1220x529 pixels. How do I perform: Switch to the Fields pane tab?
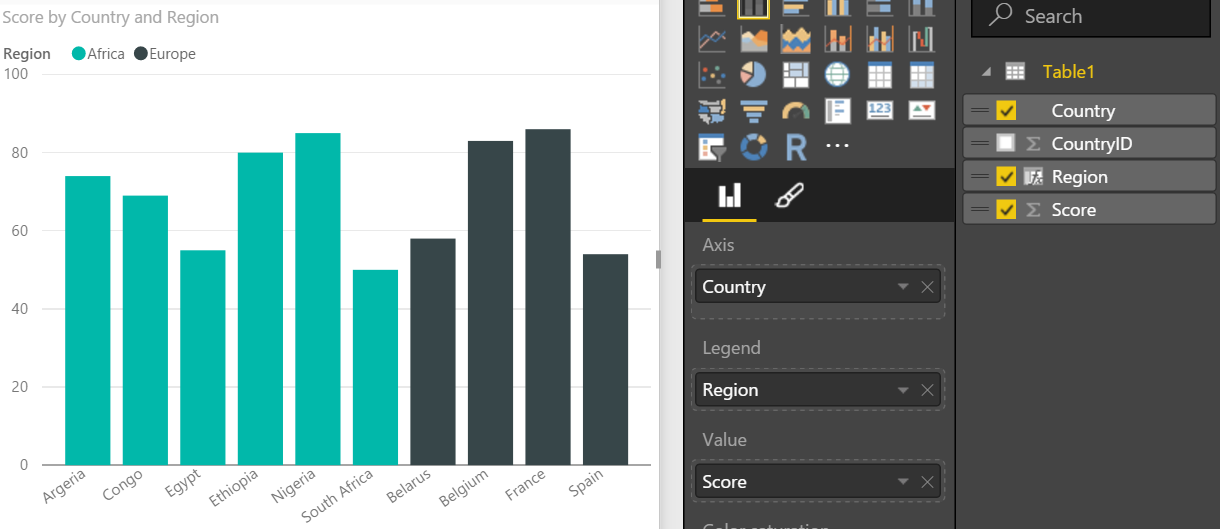[730, 195]
